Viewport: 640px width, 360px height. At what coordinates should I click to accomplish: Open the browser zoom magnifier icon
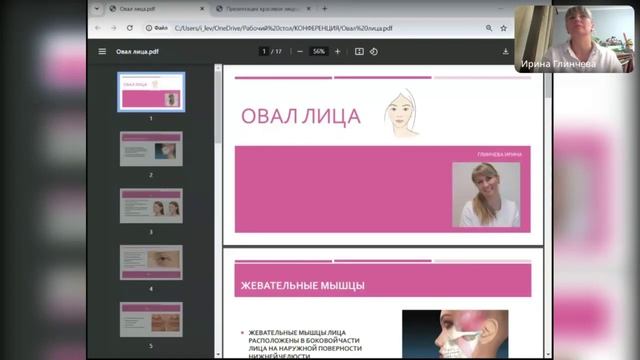pos(489,28)
